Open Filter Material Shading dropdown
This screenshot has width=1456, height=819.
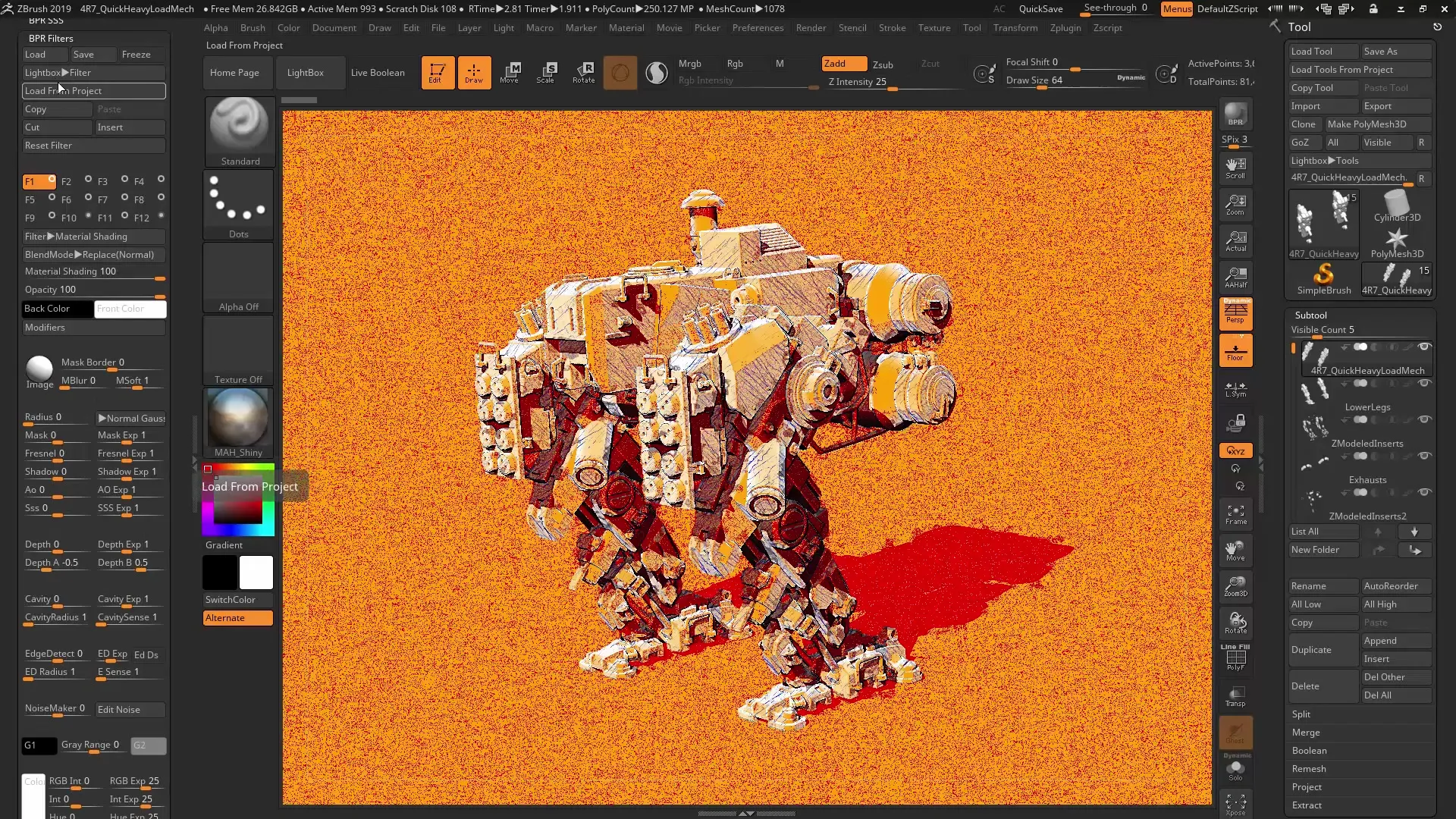coord(94,237)
